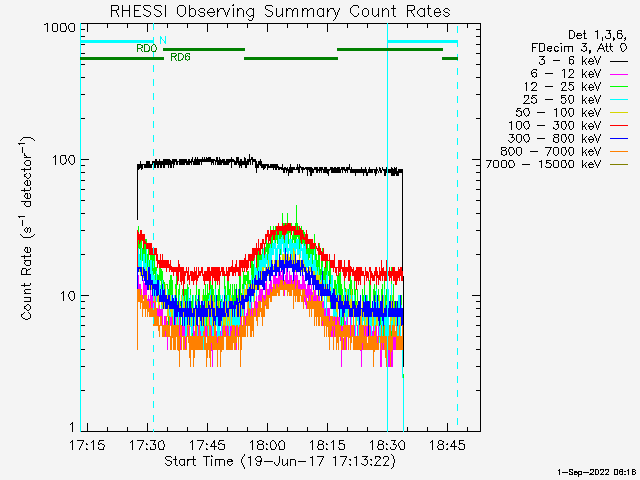Click the '18:30' time tick label
The width and height of the screenshot is (640, 480).
[x=387, y=445]
